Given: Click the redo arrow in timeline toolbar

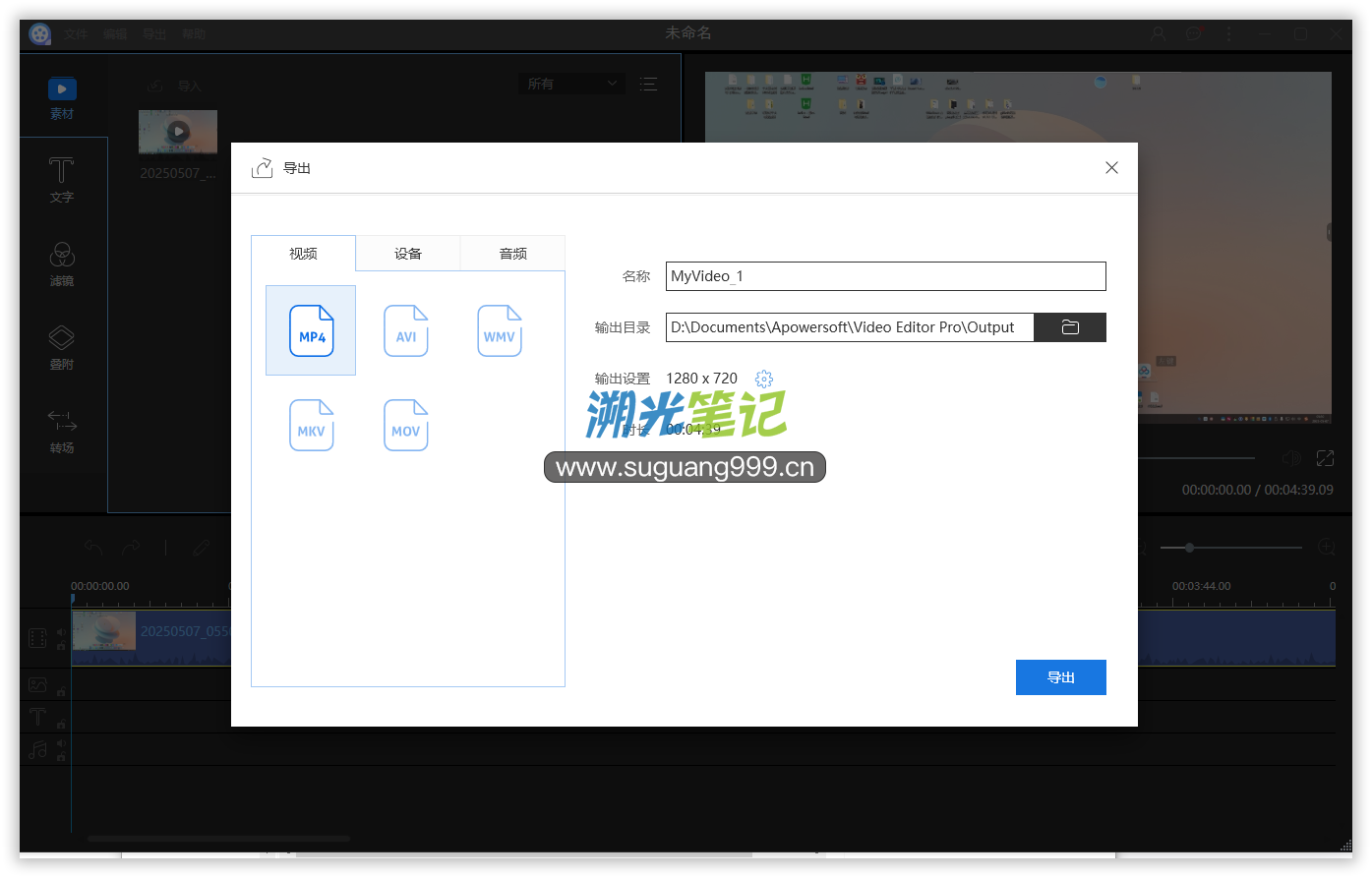Looking at the screenshot, I should (131, 548).
